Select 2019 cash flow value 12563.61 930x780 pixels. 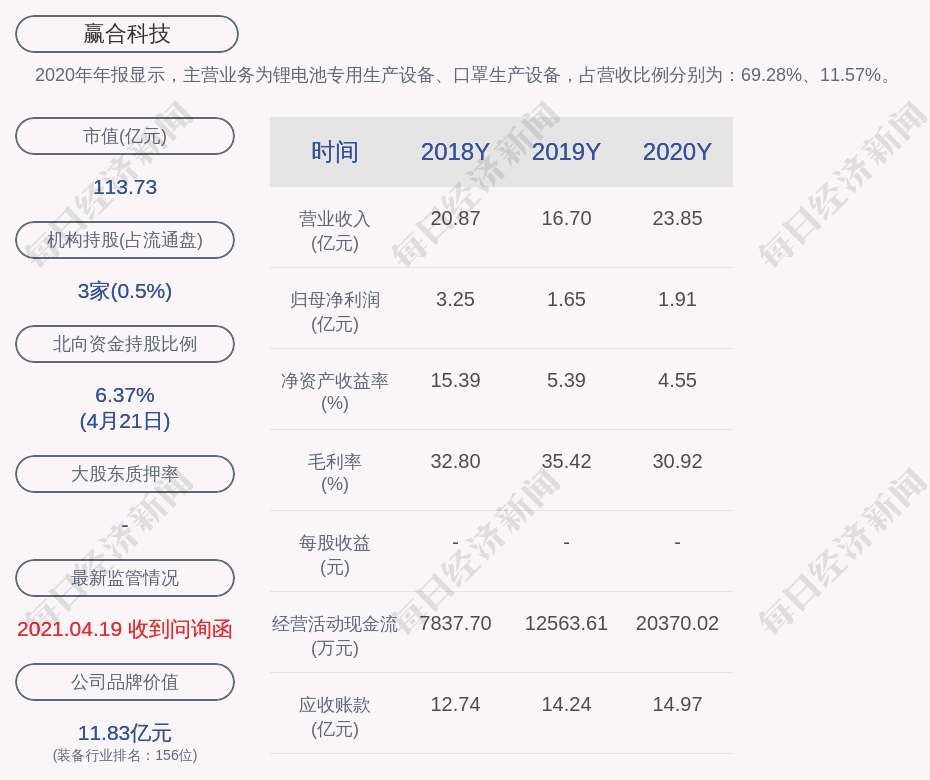(x=566, y=623)
